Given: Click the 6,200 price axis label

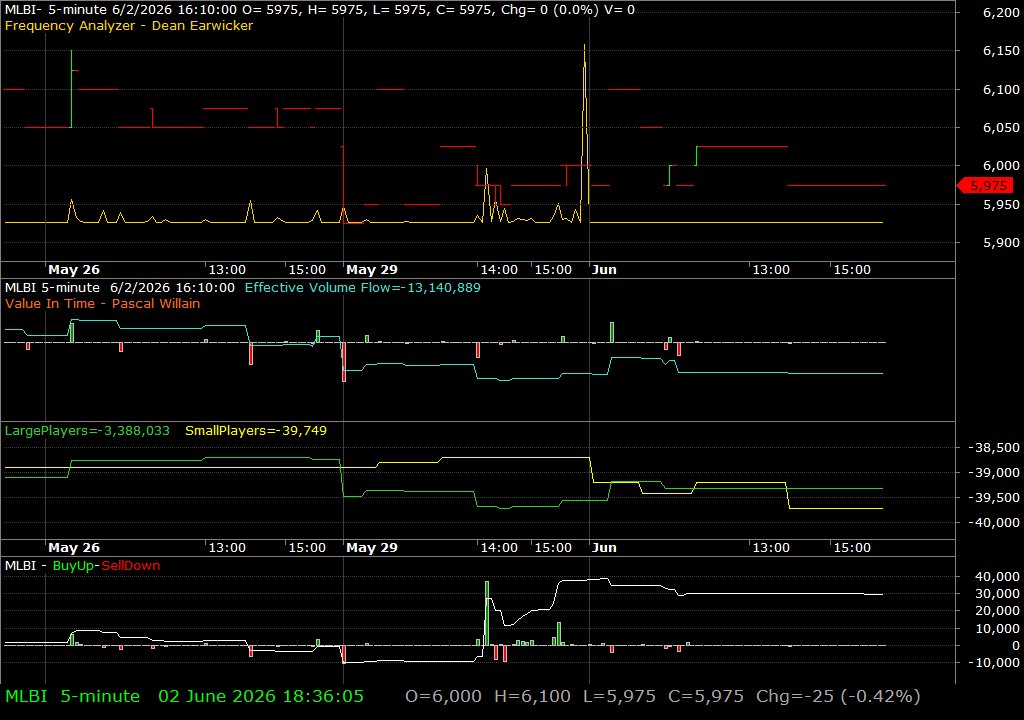Looking at the screenshot, I should (x=1001, y=13).
